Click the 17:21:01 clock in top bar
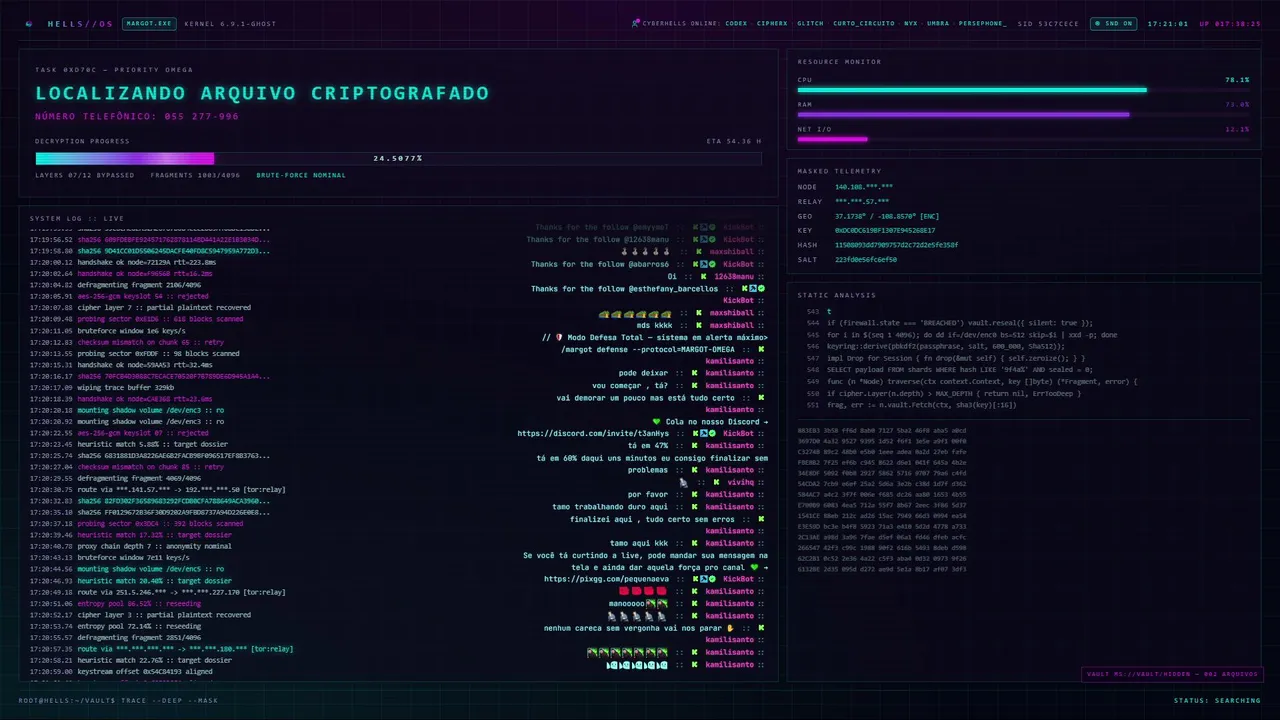This screenshot has width=1280, height=720. point(1168,23)
